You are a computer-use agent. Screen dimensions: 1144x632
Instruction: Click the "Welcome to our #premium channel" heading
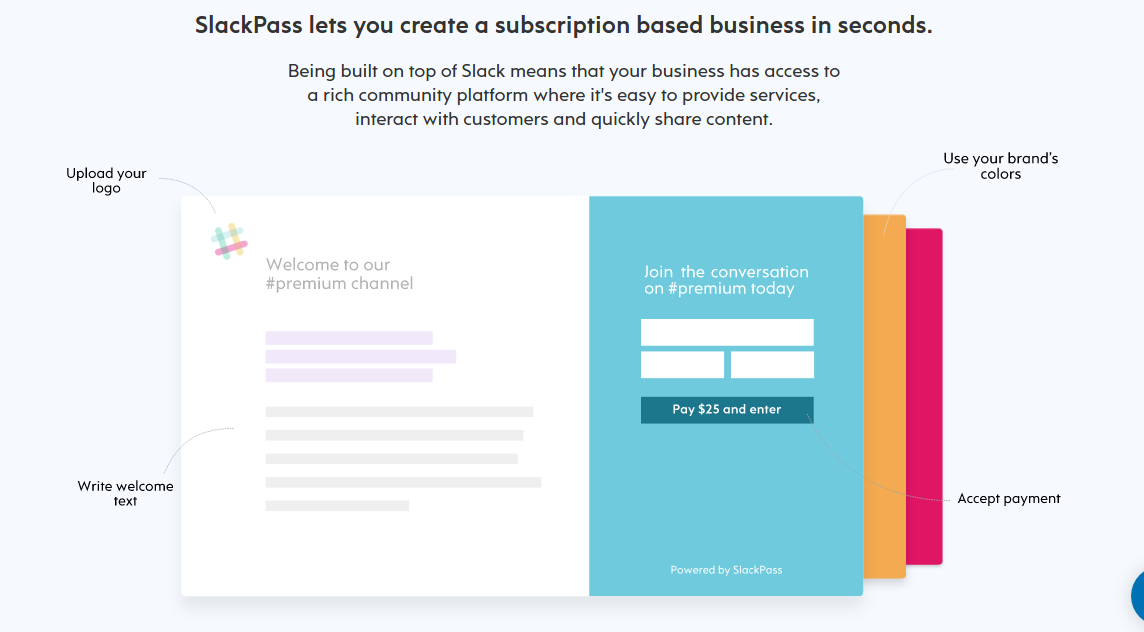339,274
